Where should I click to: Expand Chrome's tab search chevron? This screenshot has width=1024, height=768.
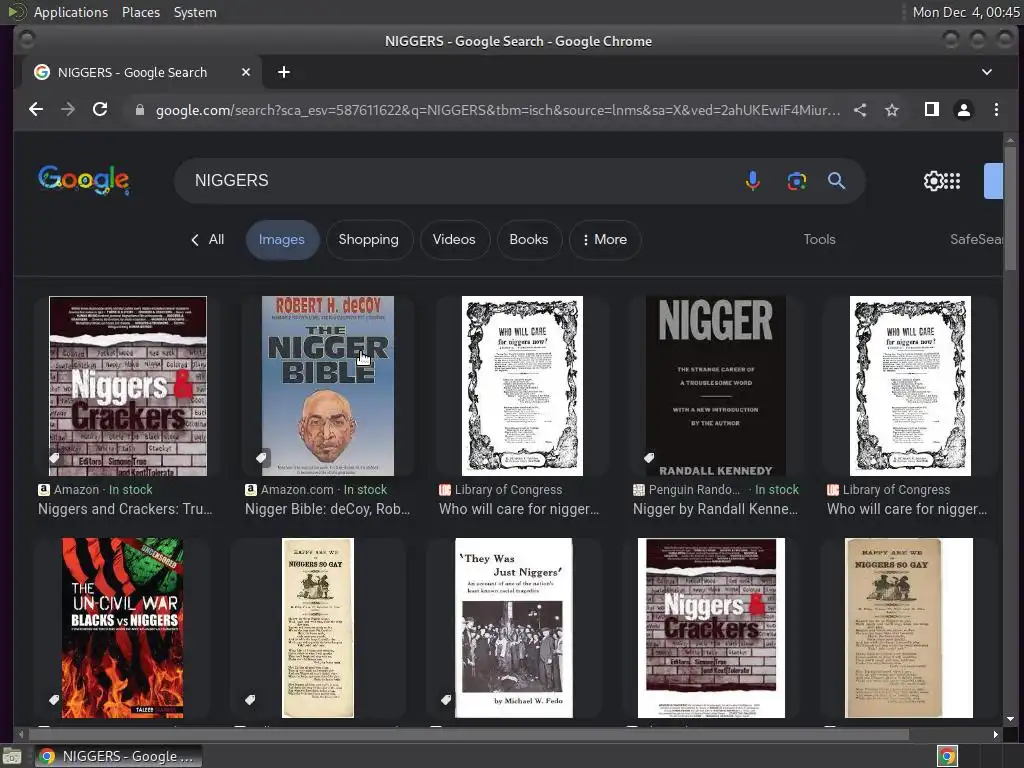click(x=987, y=72)
